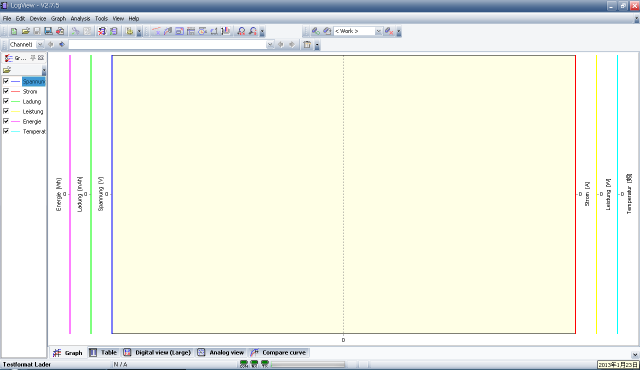Open the Help menu
This screenshot has height=370, width=640.
134,18
